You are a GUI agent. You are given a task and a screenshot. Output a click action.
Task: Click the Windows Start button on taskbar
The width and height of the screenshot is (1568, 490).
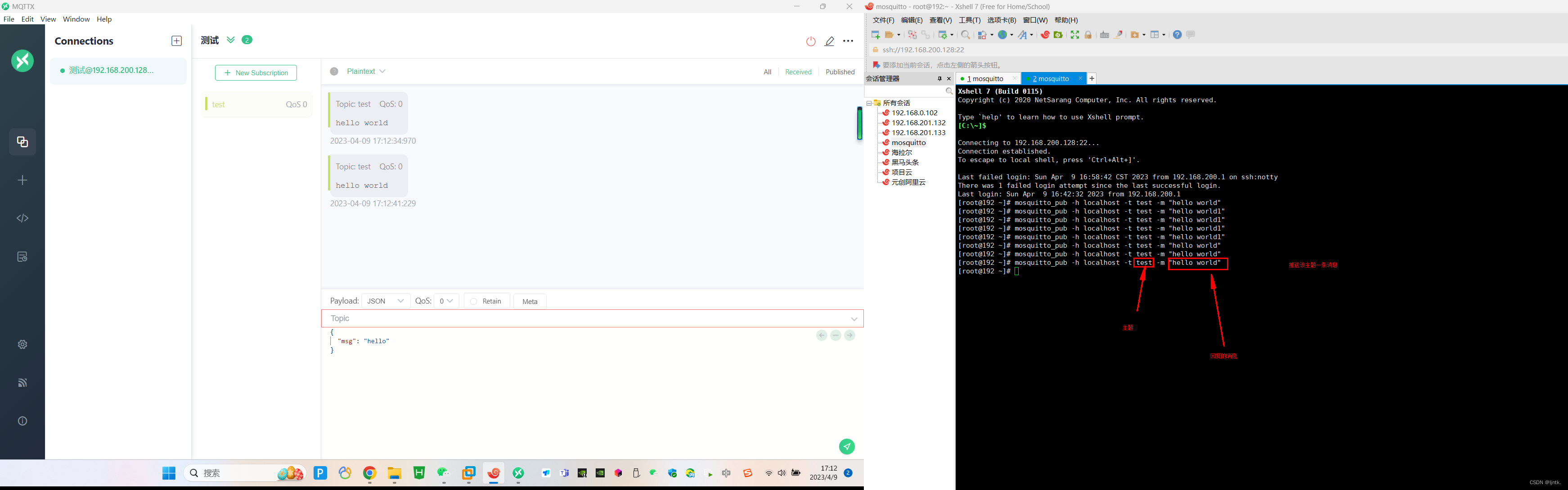[169, 473]
